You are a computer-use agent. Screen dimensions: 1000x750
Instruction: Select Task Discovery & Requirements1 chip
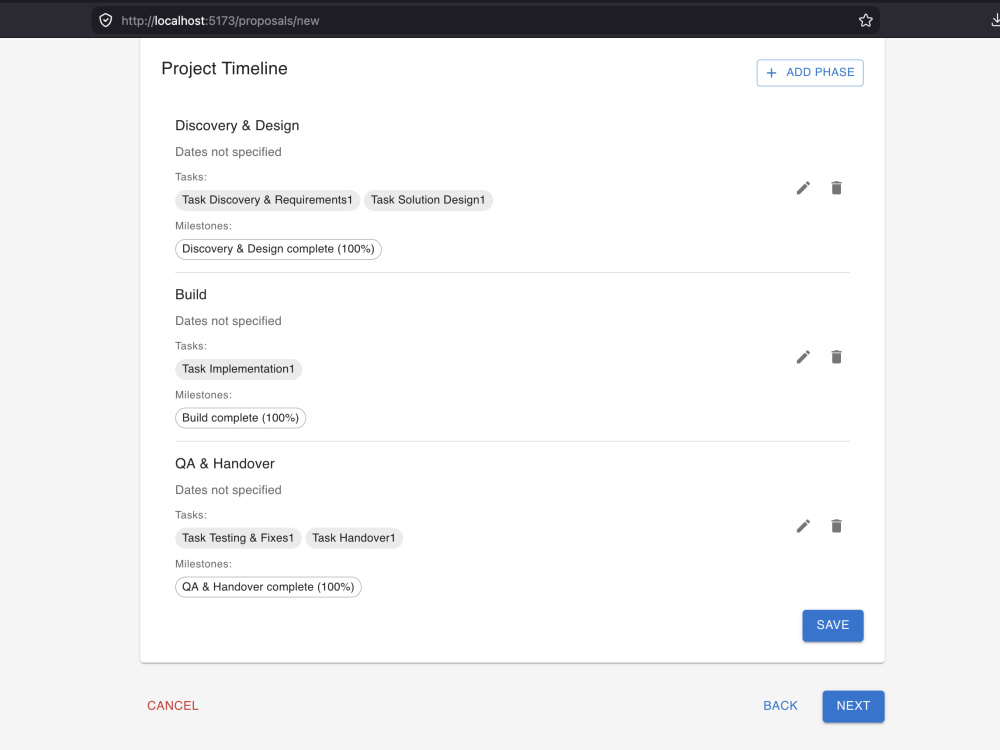(267, 200)
